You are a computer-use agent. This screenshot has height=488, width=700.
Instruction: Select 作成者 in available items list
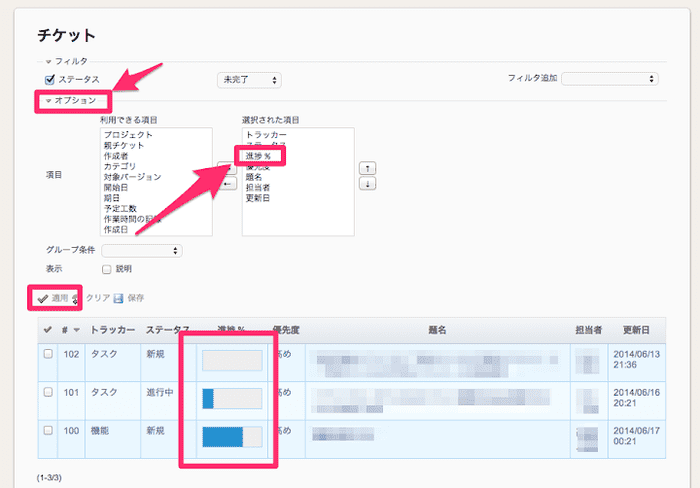[116, 156]
